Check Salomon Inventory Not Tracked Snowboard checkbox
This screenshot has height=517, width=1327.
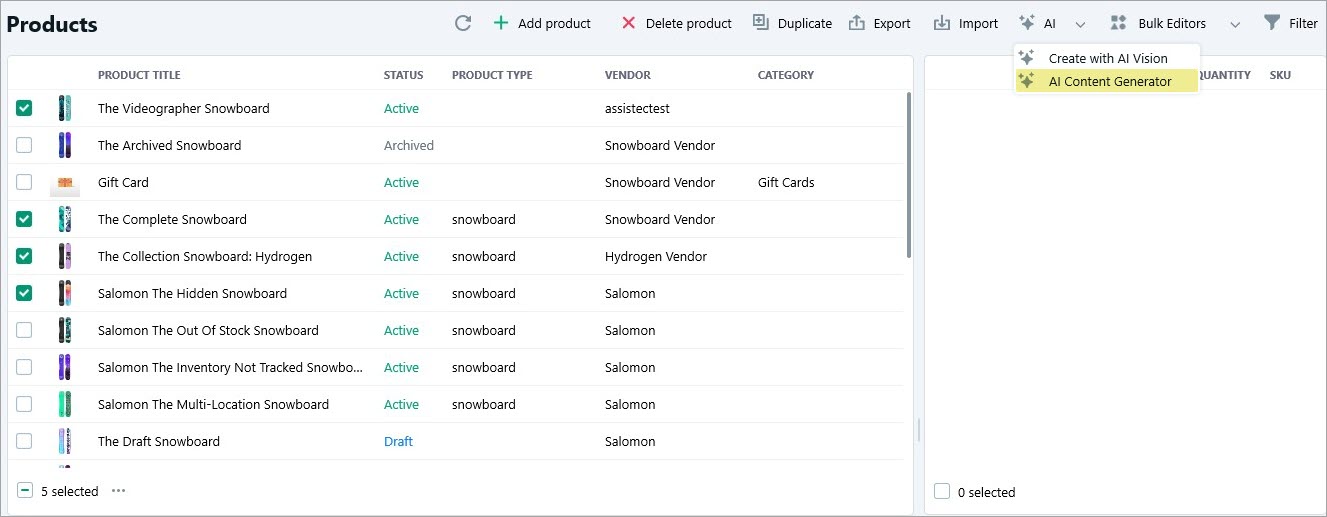click(x=24, y=367)
